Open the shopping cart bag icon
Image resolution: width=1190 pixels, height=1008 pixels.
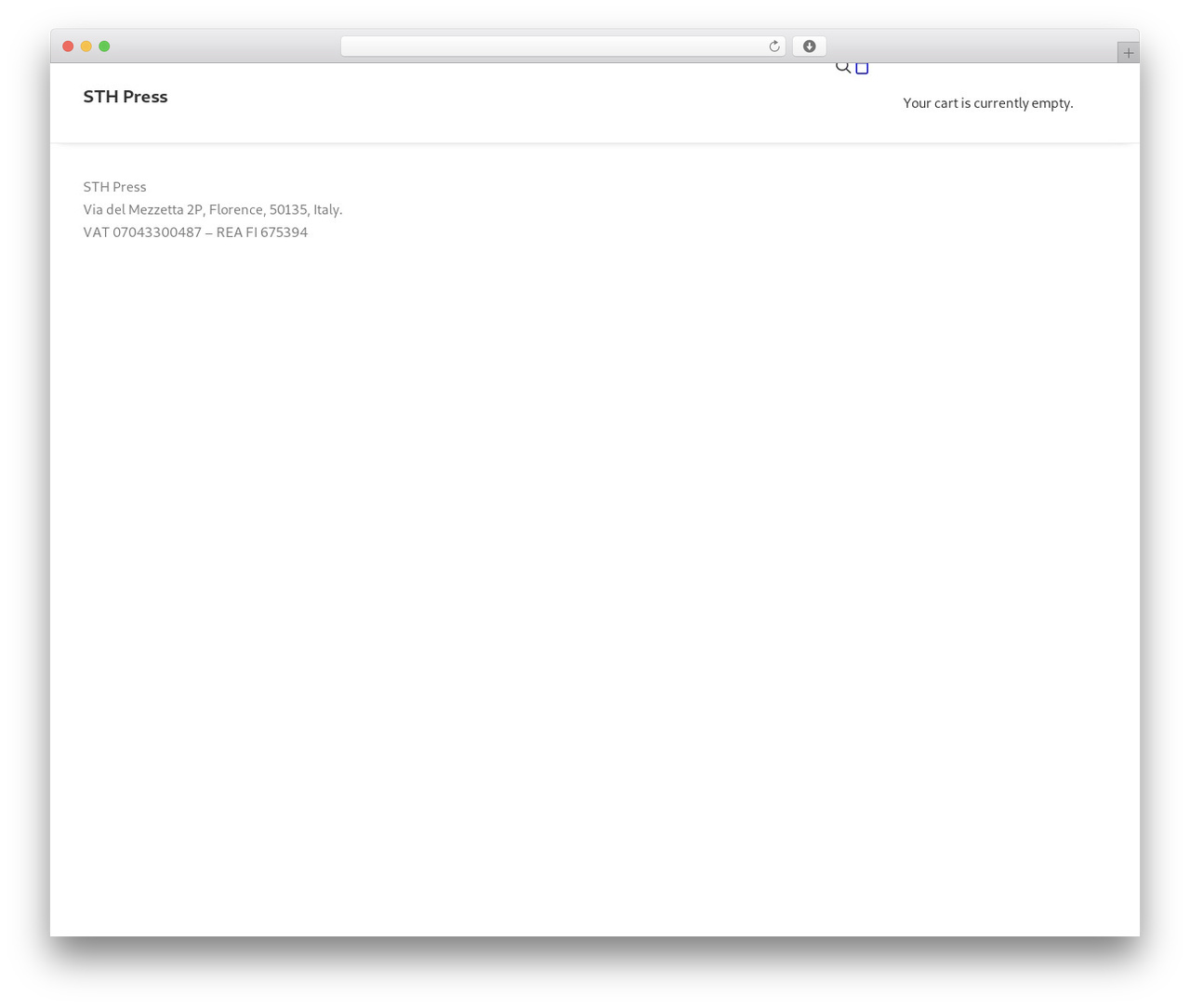862,68
